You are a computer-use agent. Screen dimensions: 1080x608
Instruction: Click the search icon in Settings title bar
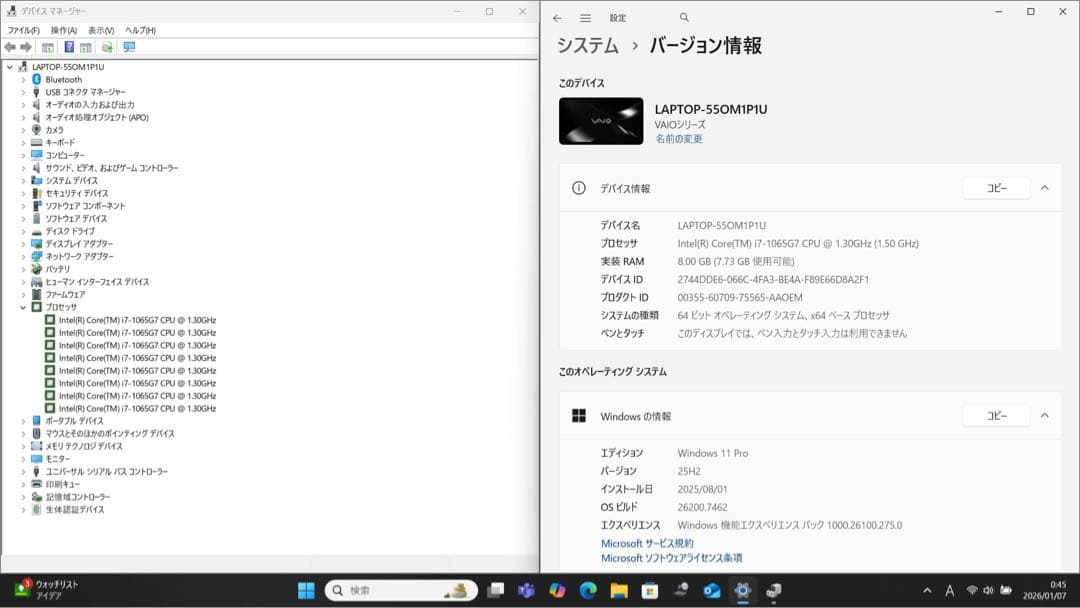(x=684, y=17)
